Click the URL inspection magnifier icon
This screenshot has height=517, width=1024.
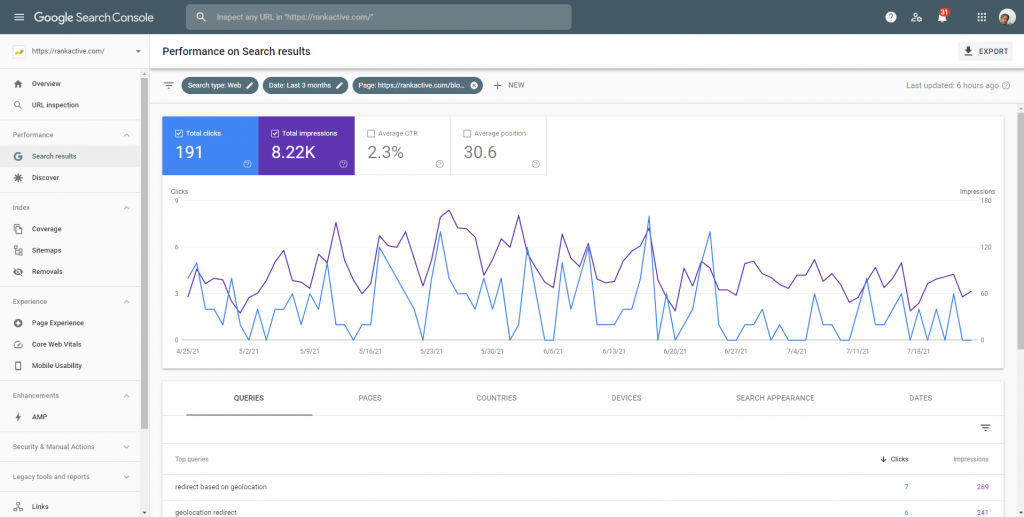(18, 105)
